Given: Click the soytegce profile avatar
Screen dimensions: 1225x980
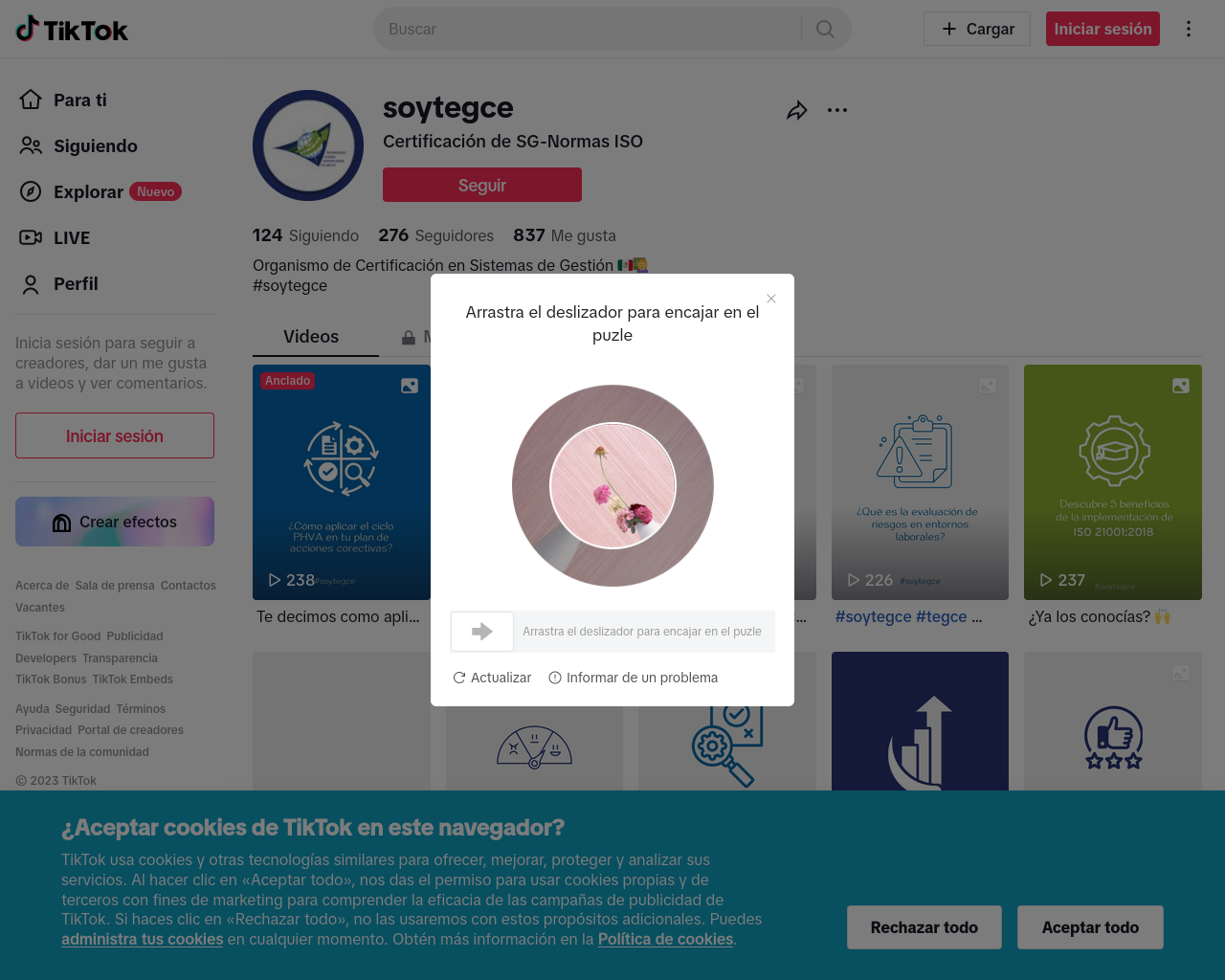Looking at the screenshot, I should pos(308,145).
